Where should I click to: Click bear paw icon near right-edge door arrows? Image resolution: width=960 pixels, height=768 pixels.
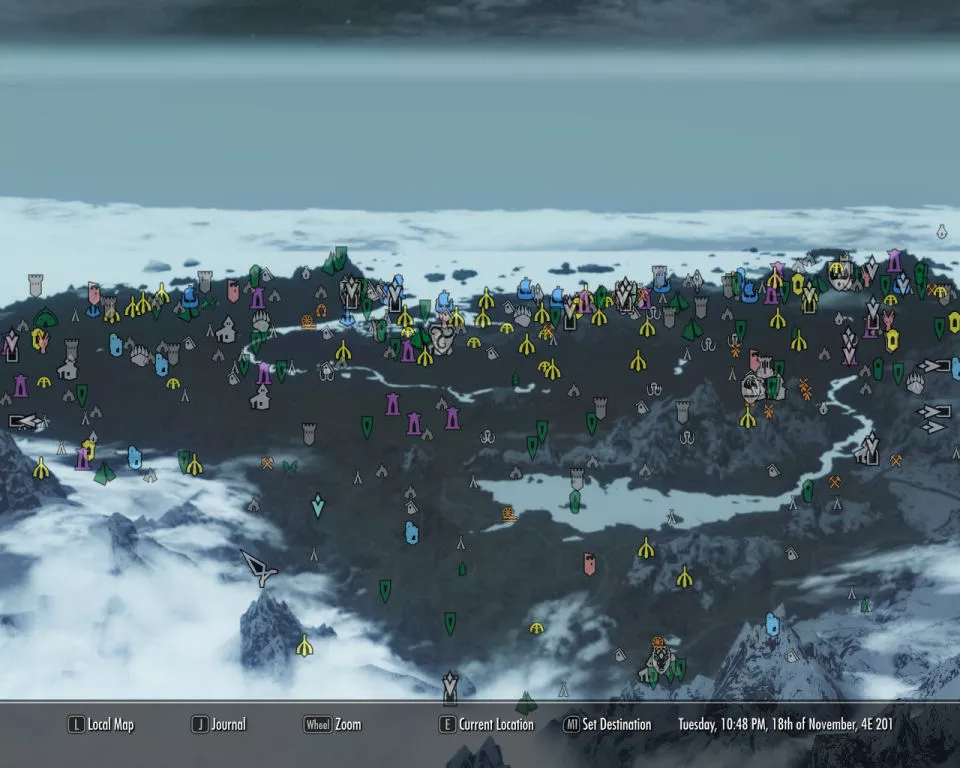click(915, 385)
